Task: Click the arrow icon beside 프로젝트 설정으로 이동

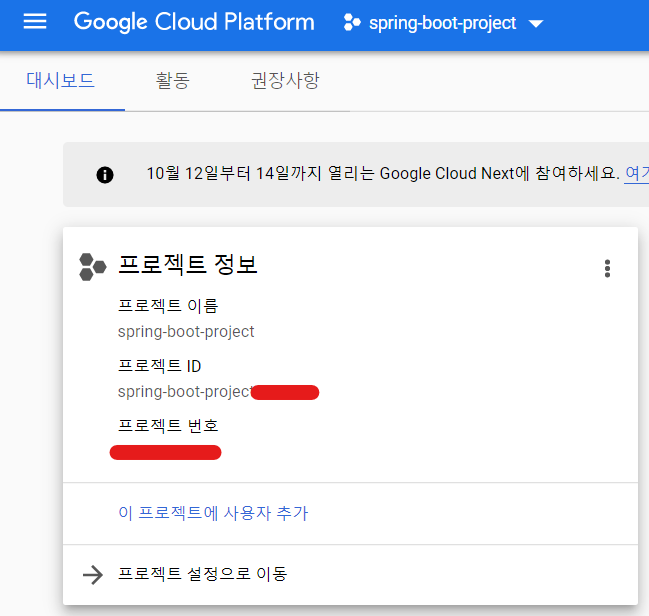Action: 93,575
